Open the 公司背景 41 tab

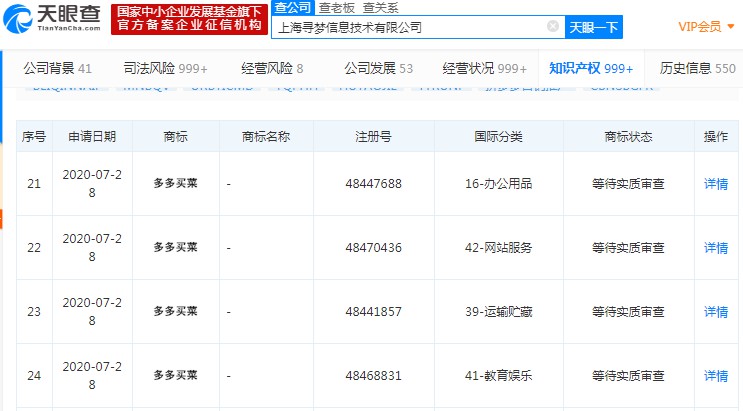(57, 68)
